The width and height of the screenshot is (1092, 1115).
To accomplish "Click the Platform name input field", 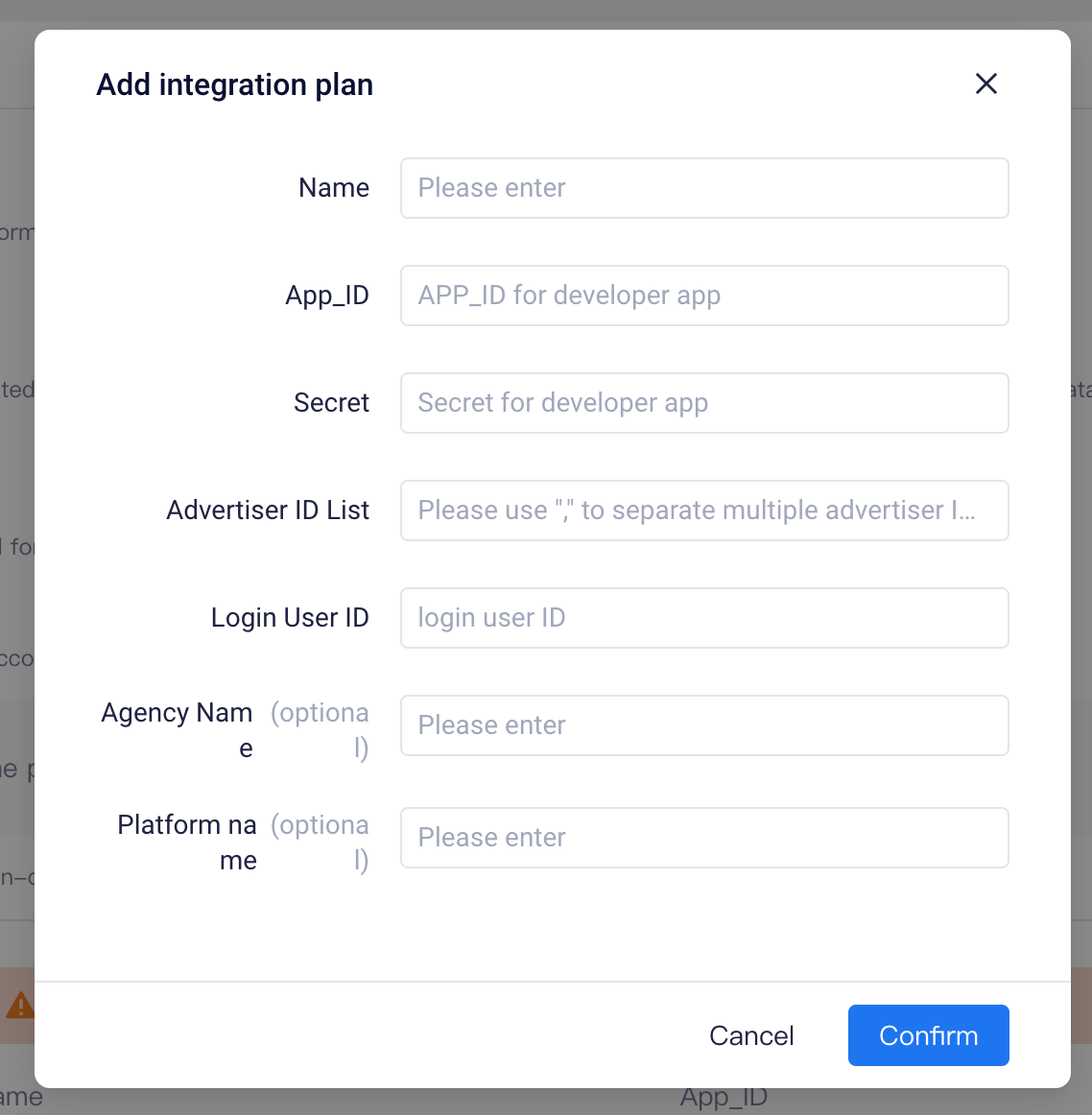I will tap(704, 838).
